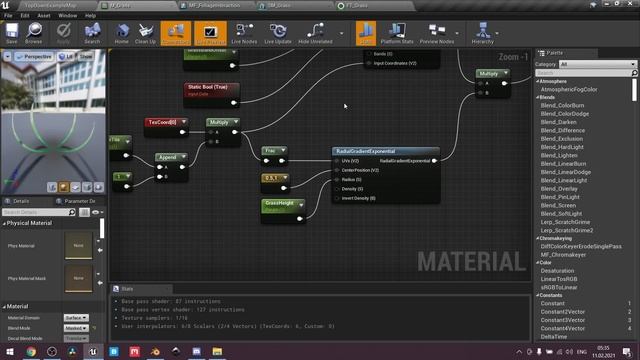Viewport: 640px width, 360px height.
Task: Click the Hide Unrelated toolbar icon
Action: coord(315,33)
